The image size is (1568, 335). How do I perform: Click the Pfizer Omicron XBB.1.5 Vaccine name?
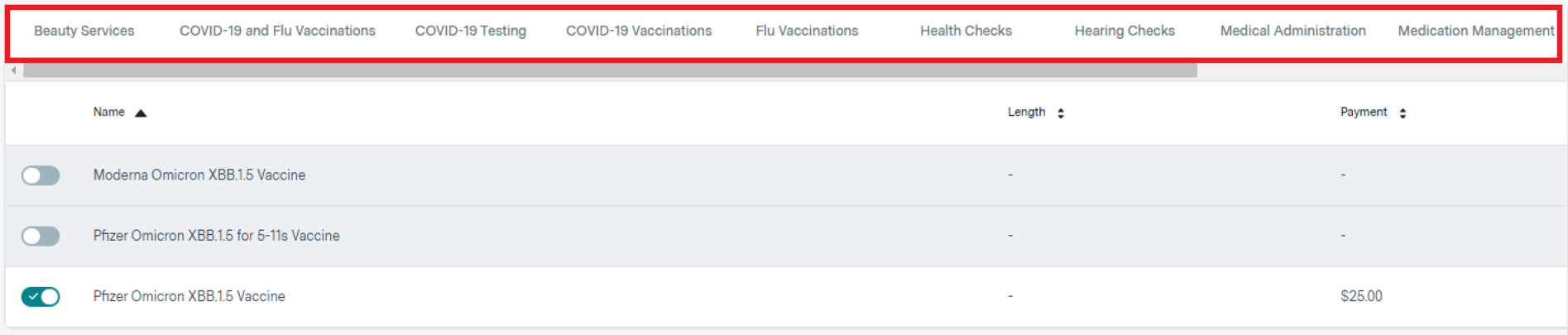tap(189, 296)
